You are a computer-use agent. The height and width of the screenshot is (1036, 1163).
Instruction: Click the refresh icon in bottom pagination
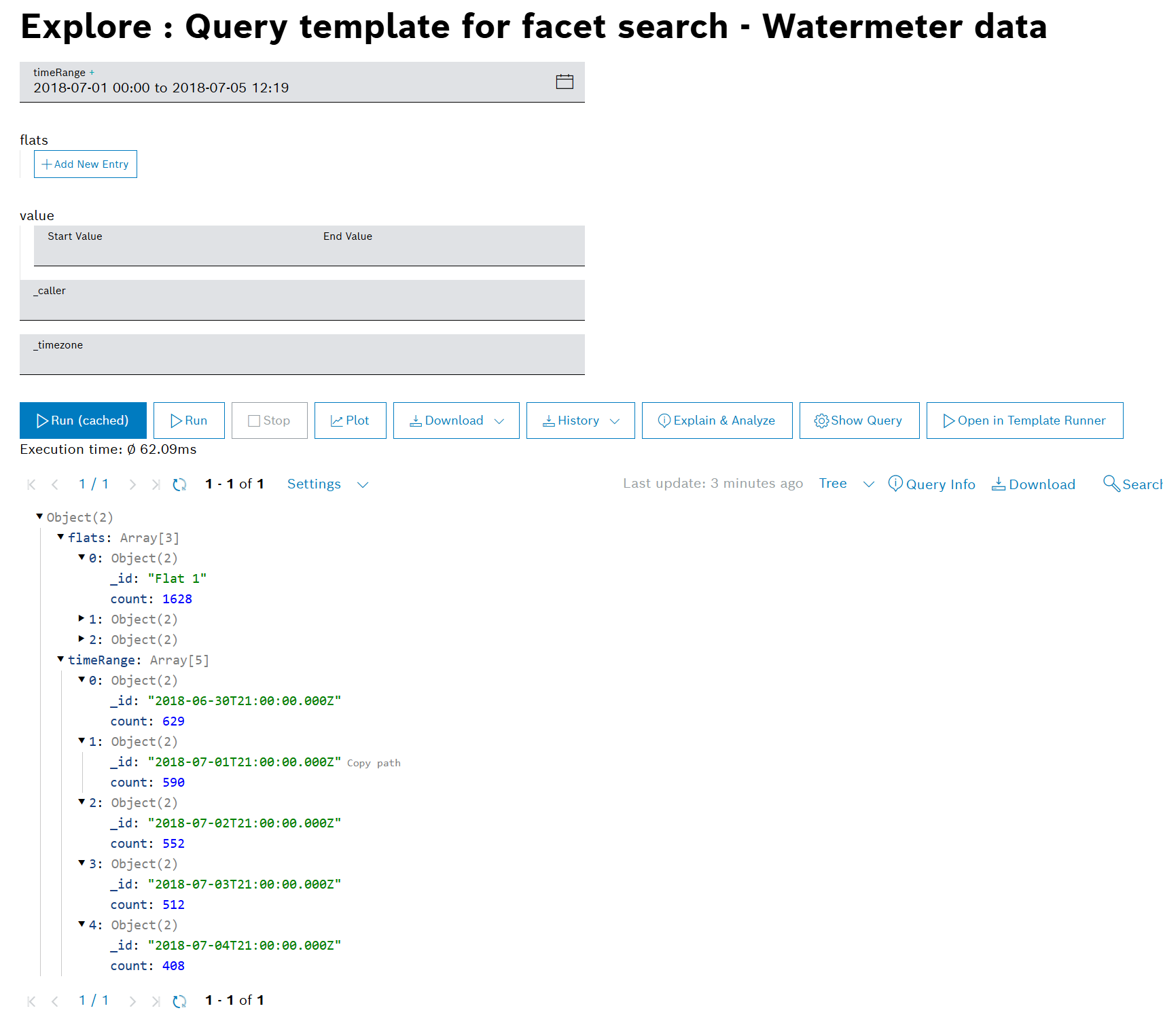(179, 1001)
